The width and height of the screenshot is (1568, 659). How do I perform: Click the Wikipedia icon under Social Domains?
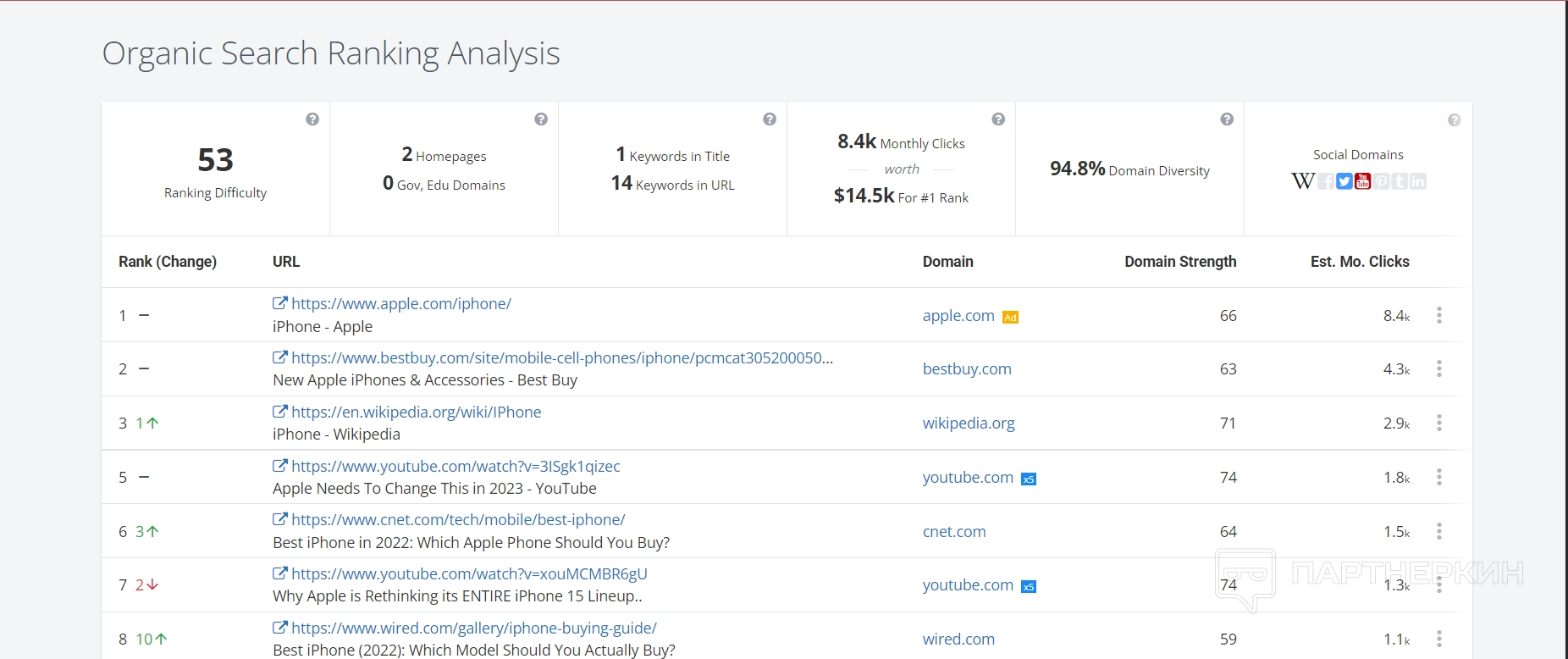(1302, 181)
